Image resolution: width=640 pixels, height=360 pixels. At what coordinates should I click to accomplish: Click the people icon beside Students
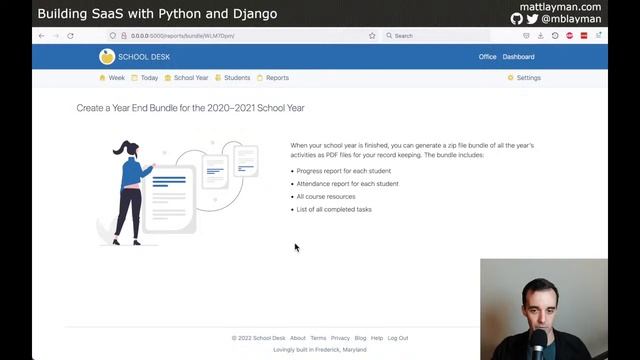[218, 78]
